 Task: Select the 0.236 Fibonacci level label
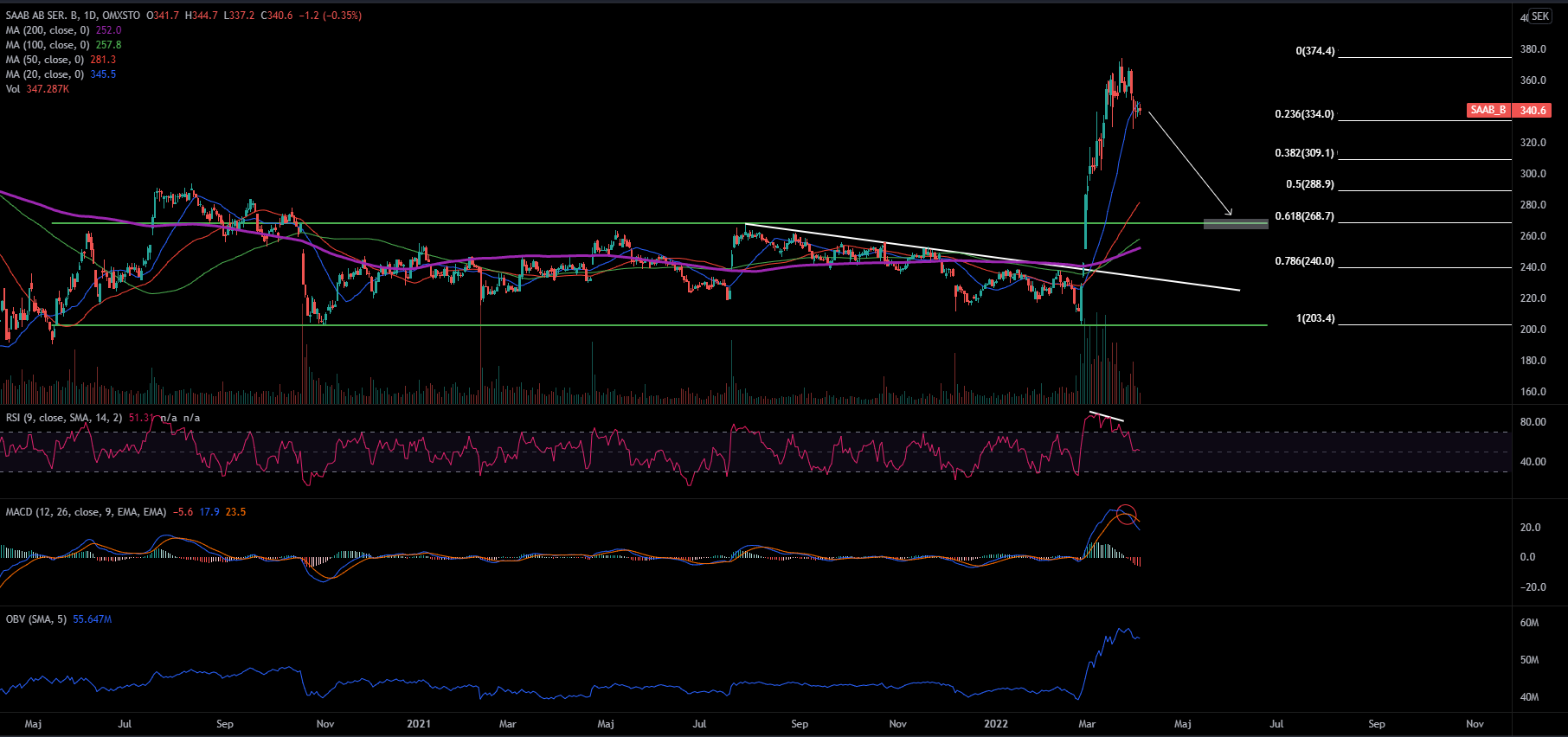click(x=1304, y=114)
